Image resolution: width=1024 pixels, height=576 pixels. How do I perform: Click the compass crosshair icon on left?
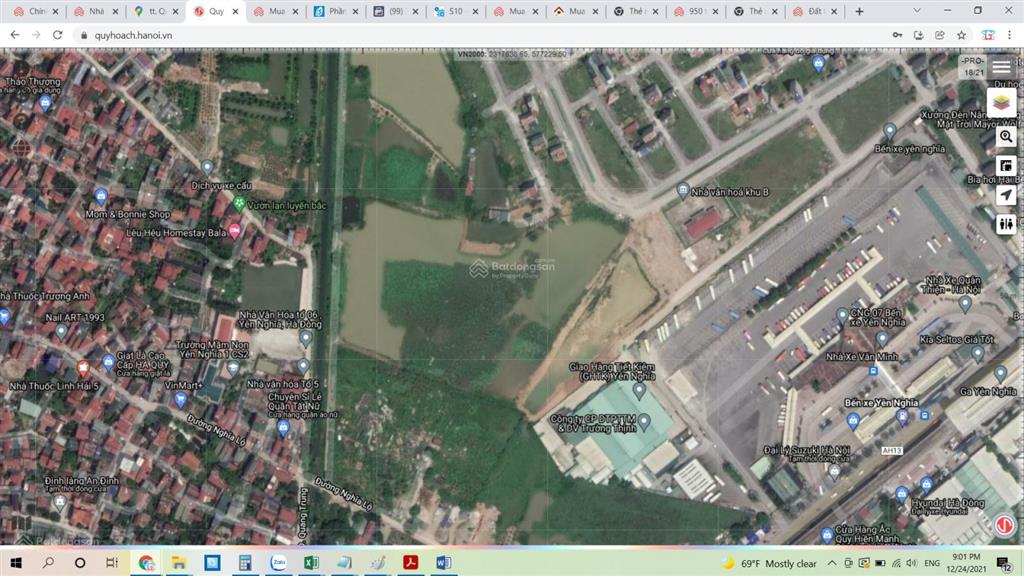(22, 148)
